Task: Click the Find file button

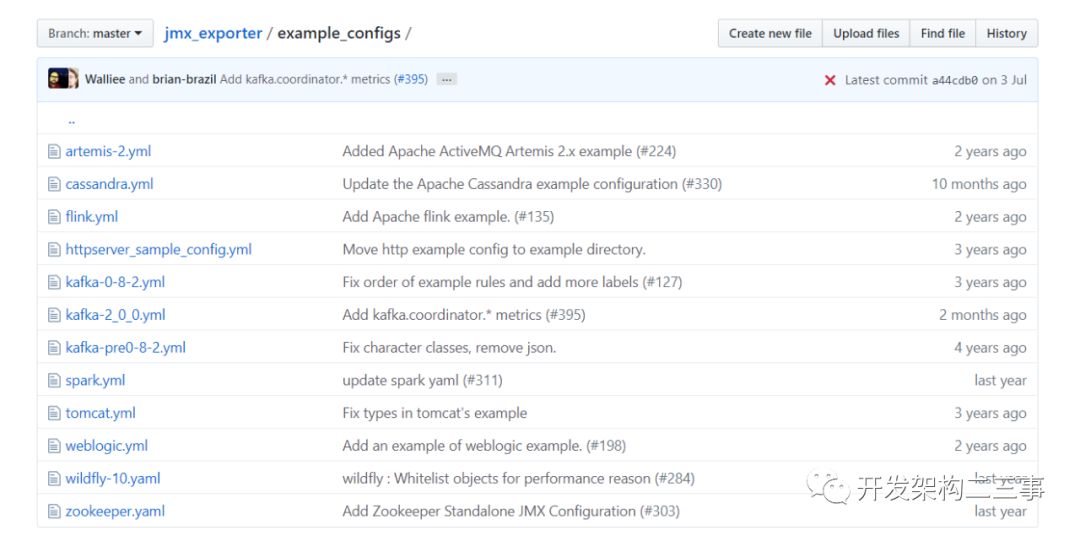Action: pos(942,33)
